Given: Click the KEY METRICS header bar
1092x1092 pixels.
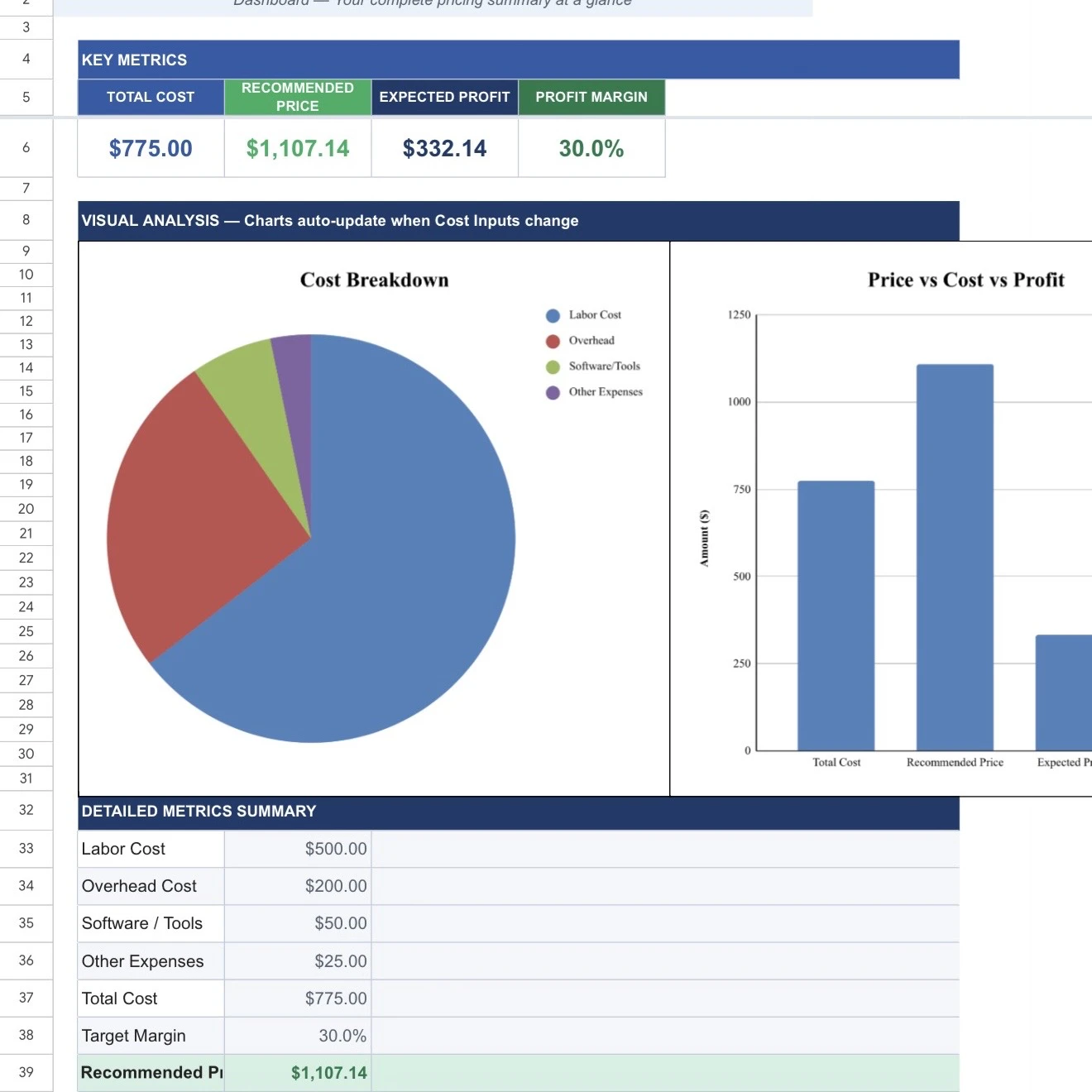Looking at the screenshot, I should point(519,60).
